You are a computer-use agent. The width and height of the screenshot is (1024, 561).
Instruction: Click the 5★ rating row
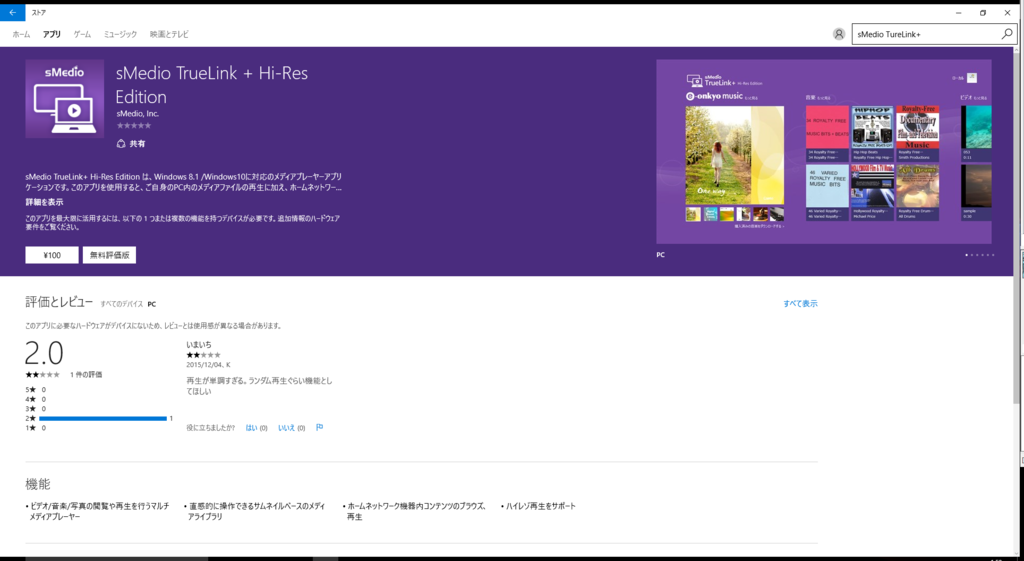[x=35, y=390]
